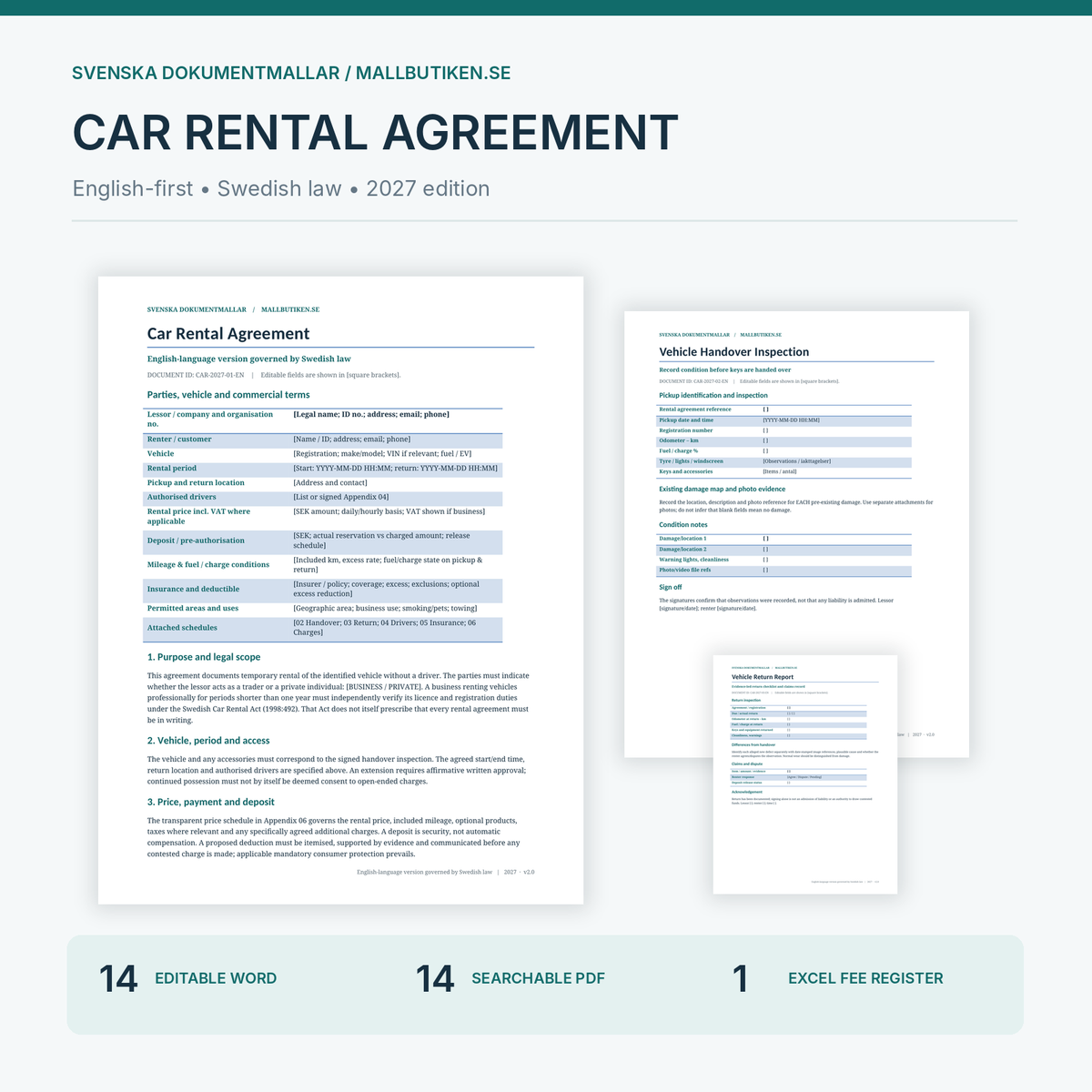Viewport: 1092px width, 1092px height.
Task: Click the 'Pickup identification and inspection' heading
Action: click(713, 395)
